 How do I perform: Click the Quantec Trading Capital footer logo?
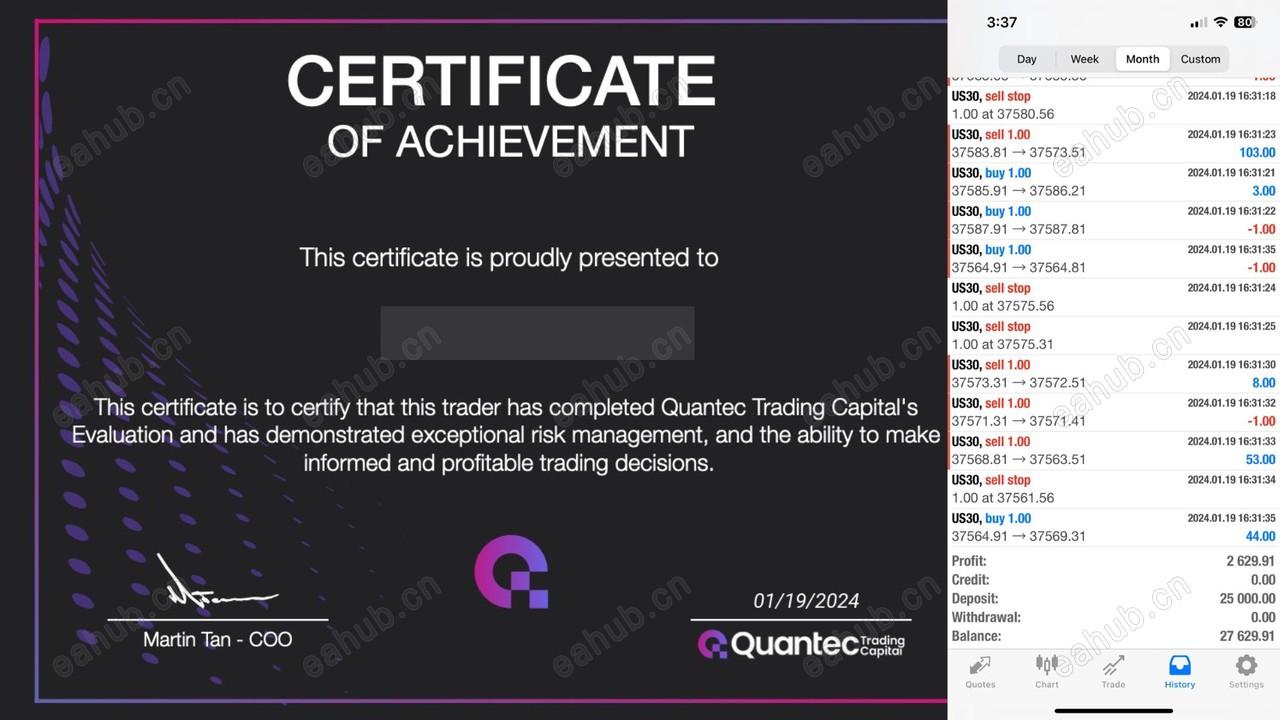tap(801, 645)
